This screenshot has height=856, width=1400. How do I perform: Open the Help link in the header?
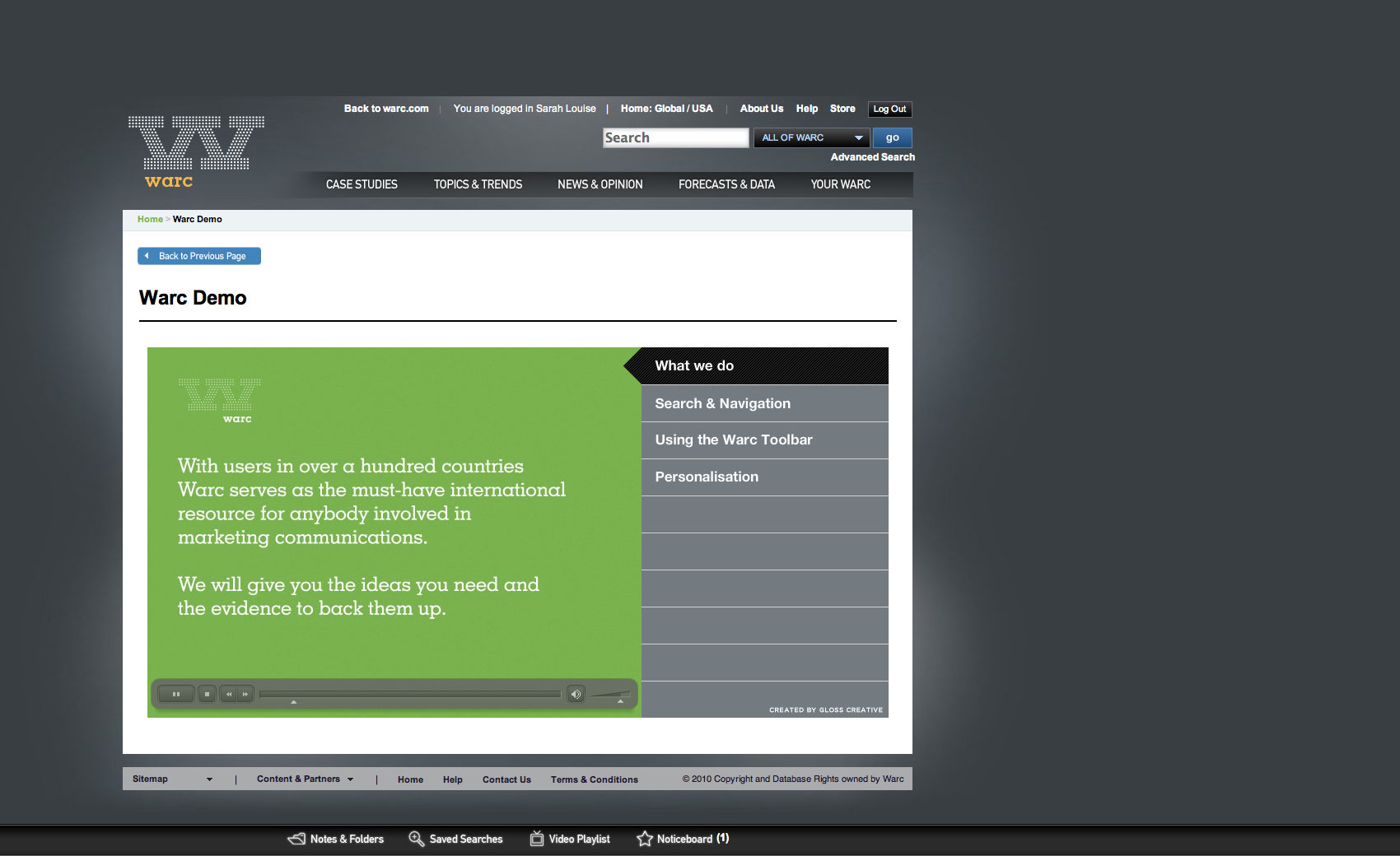coord(807,109)
